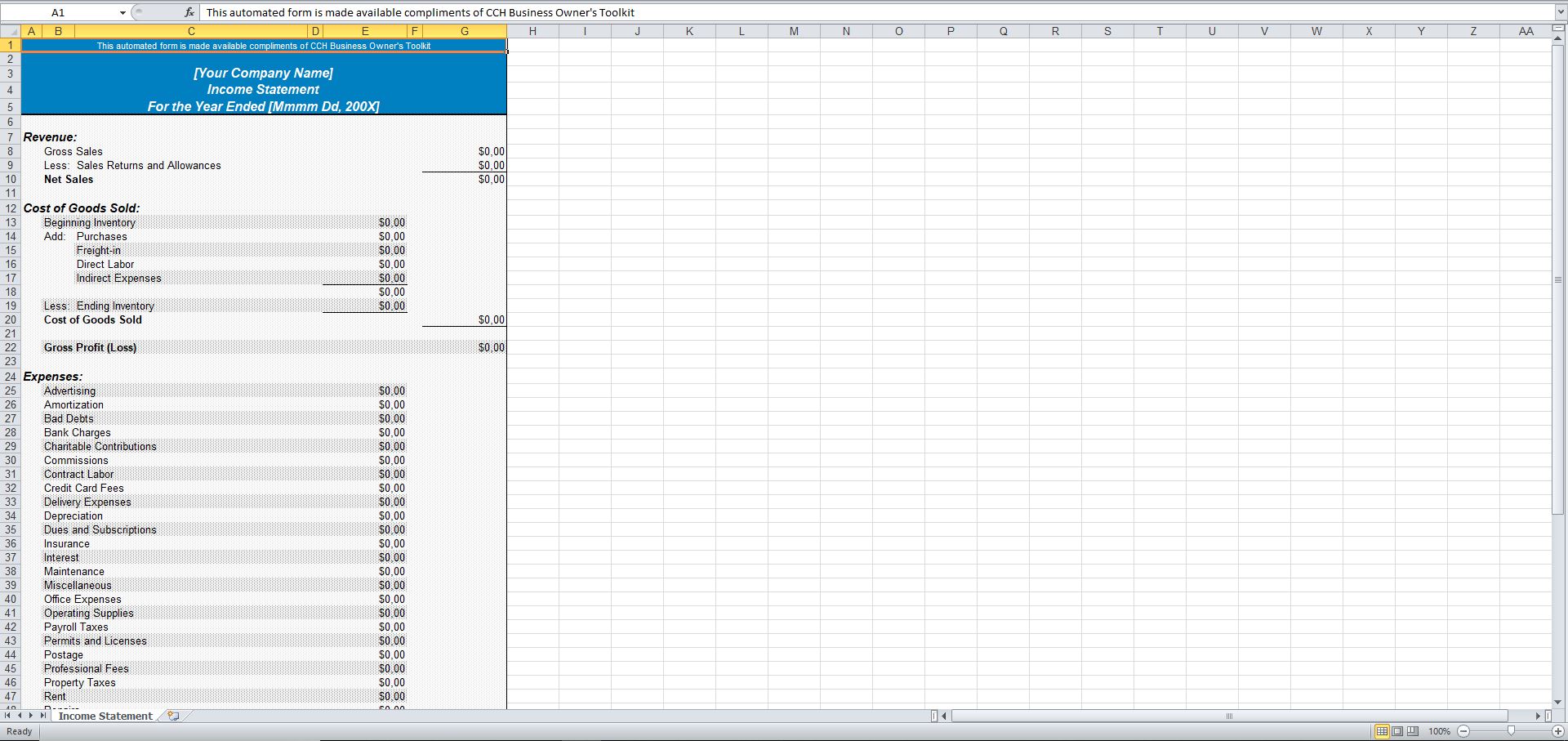
Task: Open the Name Box dropdown arrow
Action: coord(122,12)
